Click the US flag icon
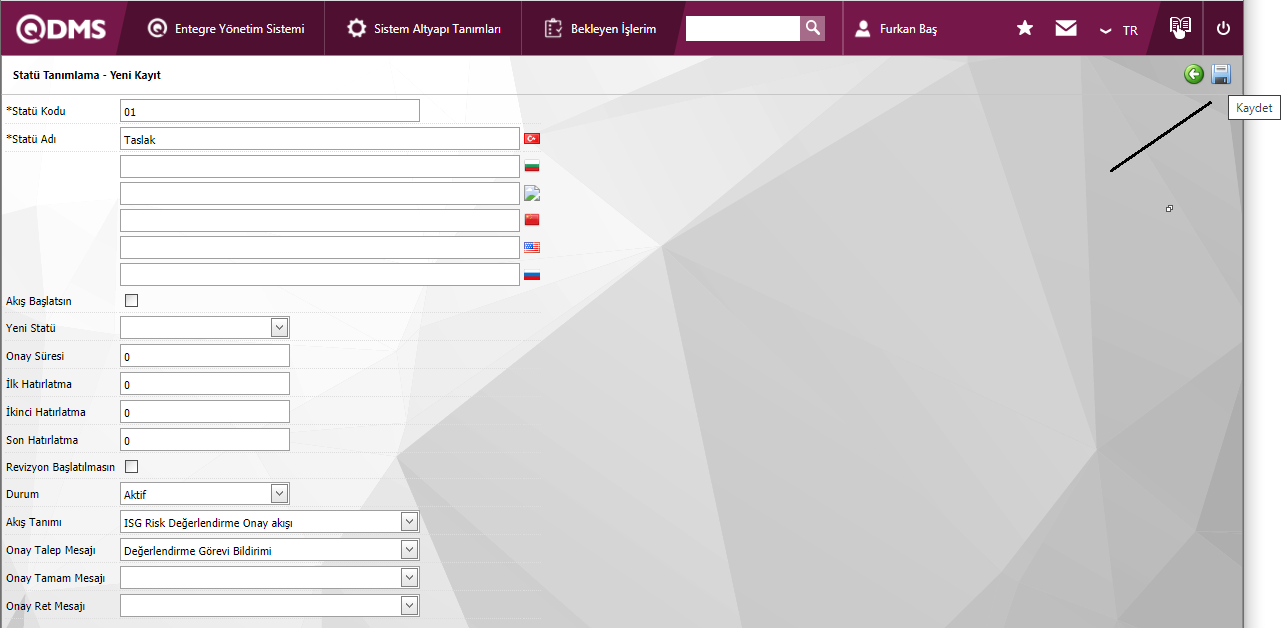 click(532, 247)
